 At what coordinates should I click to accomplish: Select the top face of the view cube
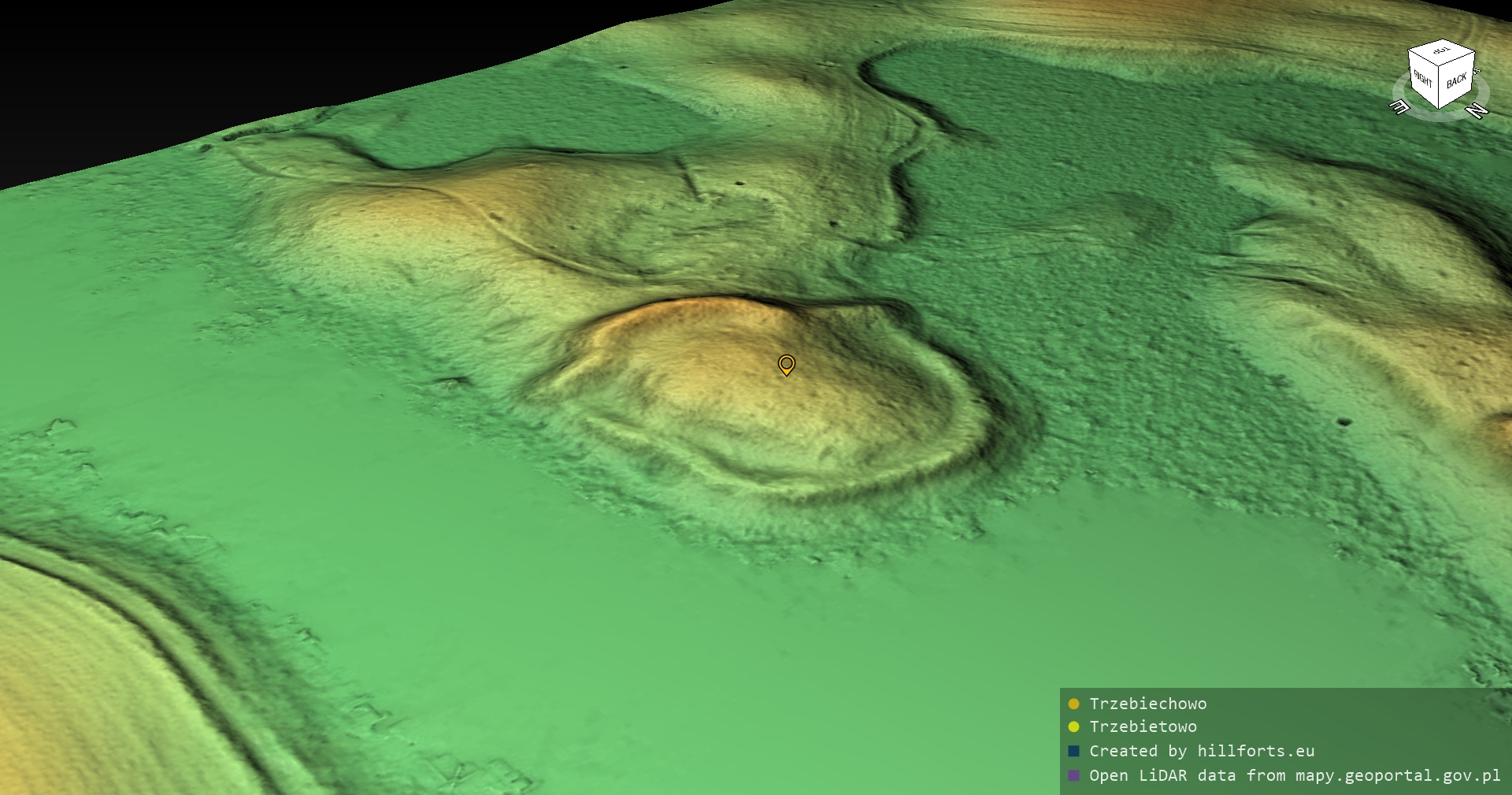click(1441, 51)
